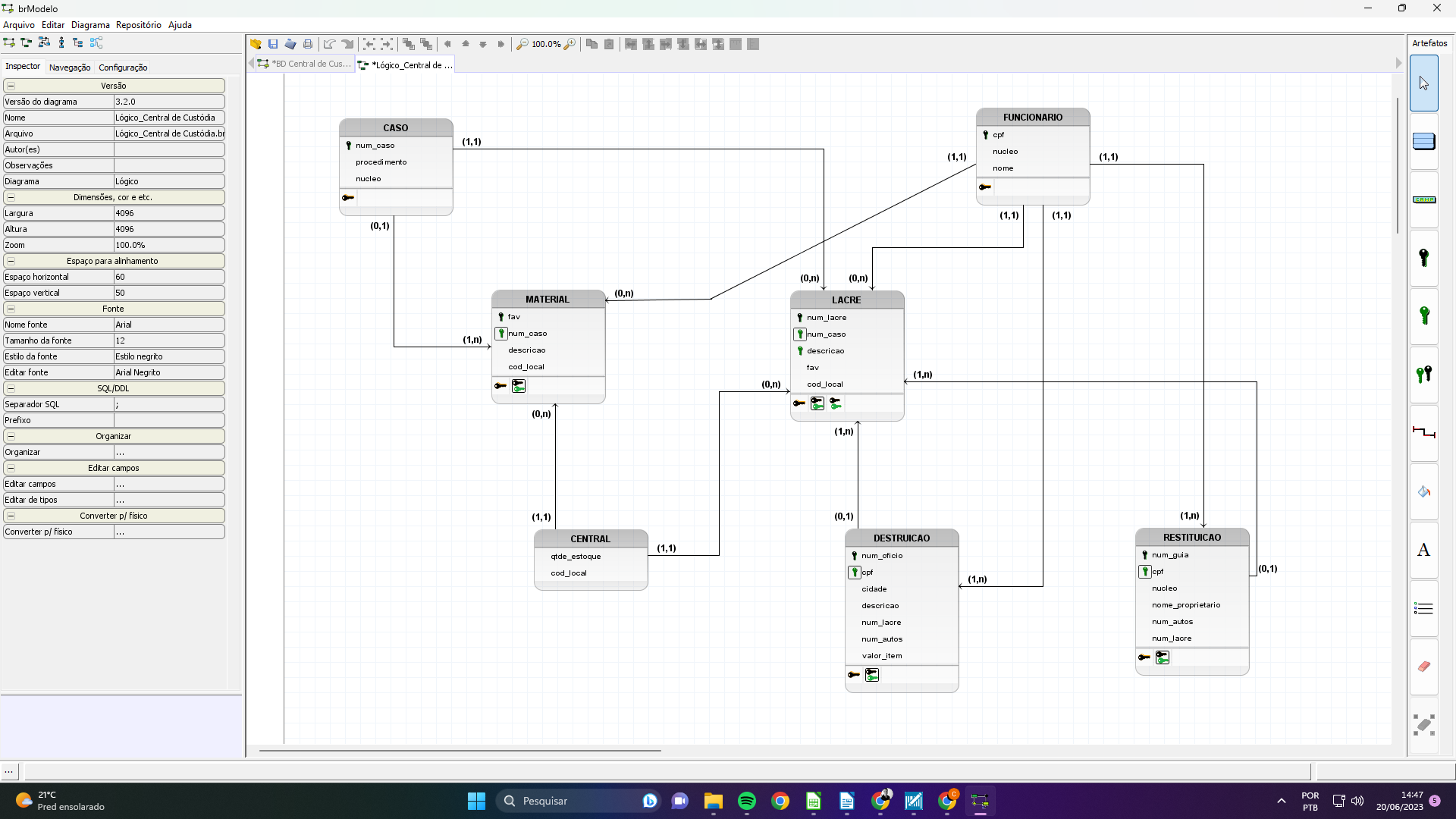
Task: Create new conceptual diagram from the left toolbar
Action: click(x=9, y=42)
